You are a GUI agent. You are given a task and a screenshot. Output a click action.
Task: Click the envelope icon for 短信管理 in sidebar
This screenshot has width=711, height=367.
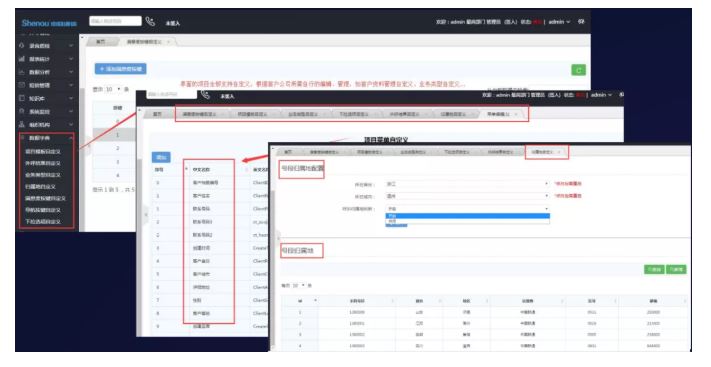[21, 85]
